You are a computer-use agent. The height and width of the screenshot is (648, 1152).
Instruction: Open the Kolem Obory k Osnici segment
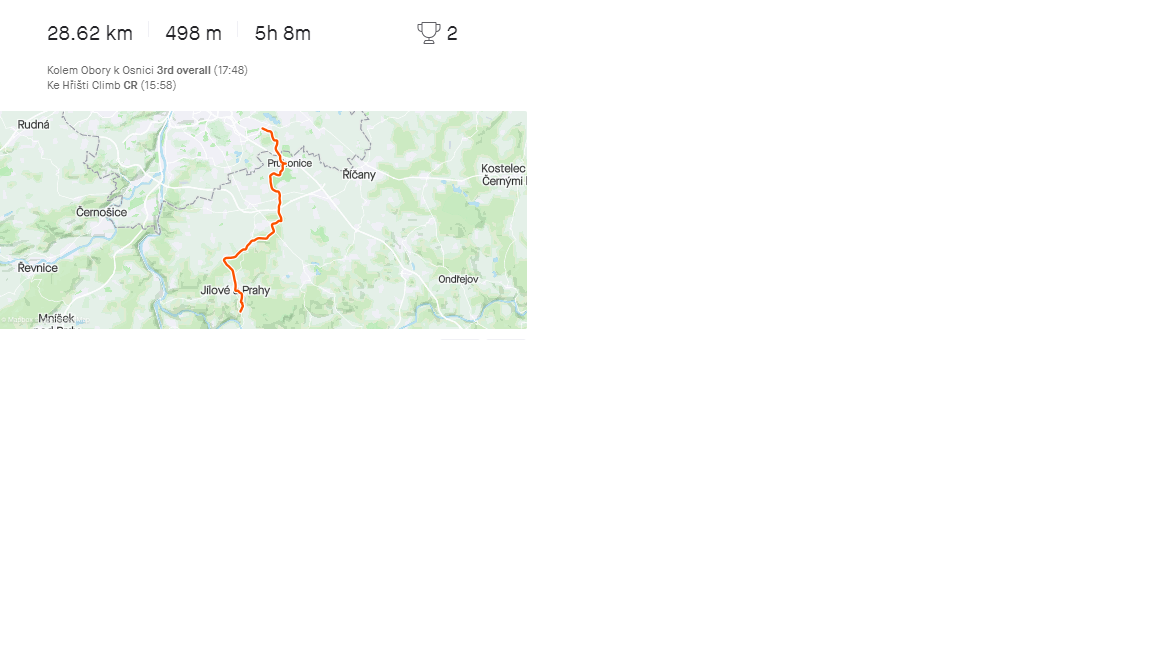coord(100,71)
